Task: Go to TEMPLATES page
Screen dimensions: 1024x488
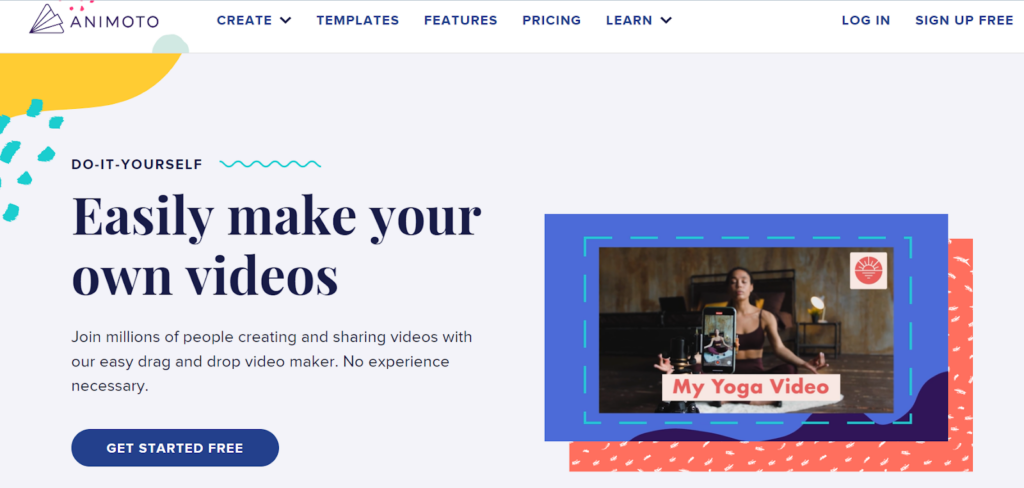Action: click(x=358, y=20)
